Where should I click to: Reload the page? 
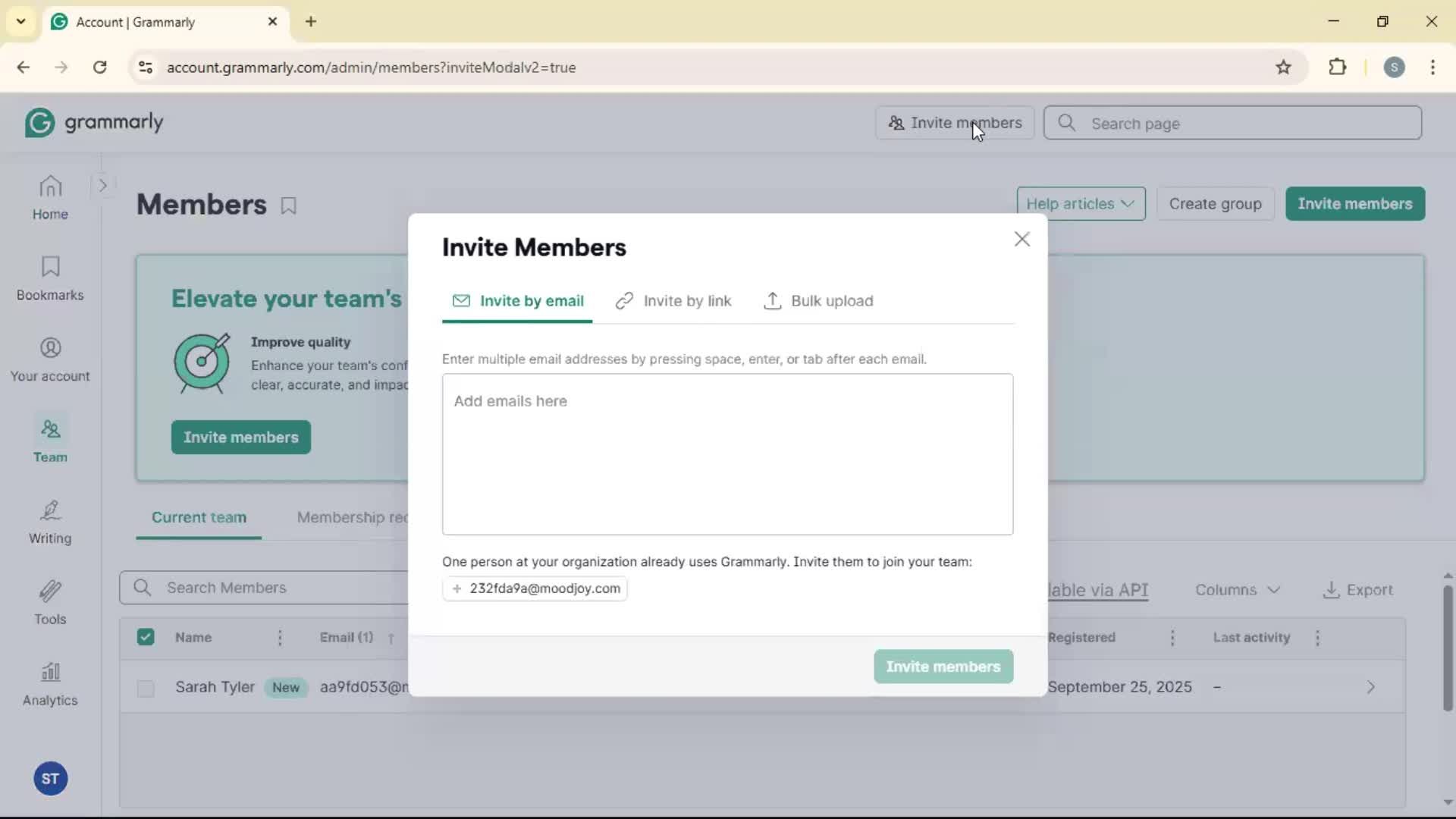(100, 67)
